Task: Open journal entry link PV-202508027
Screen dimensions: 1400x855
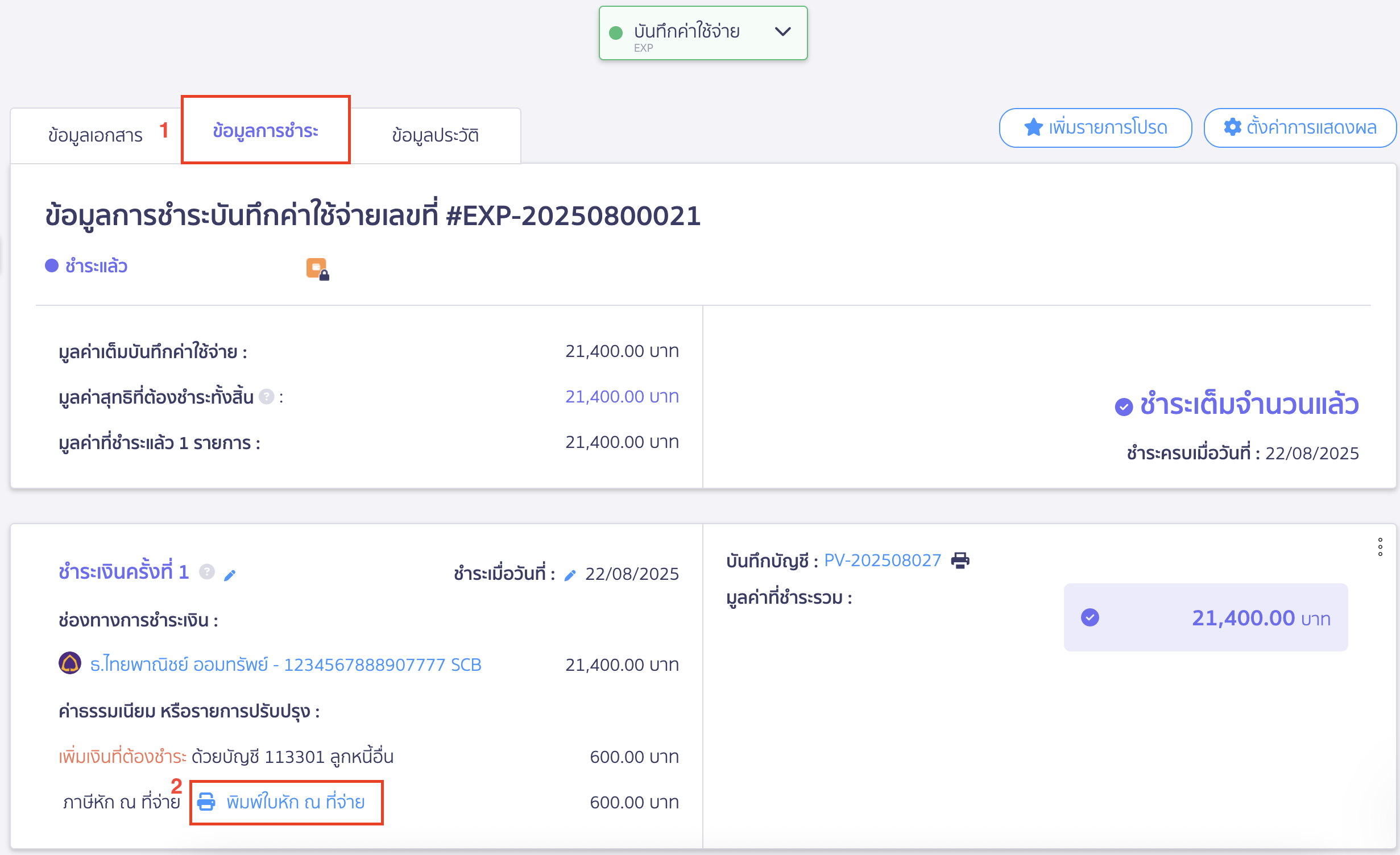Action: 883,561
